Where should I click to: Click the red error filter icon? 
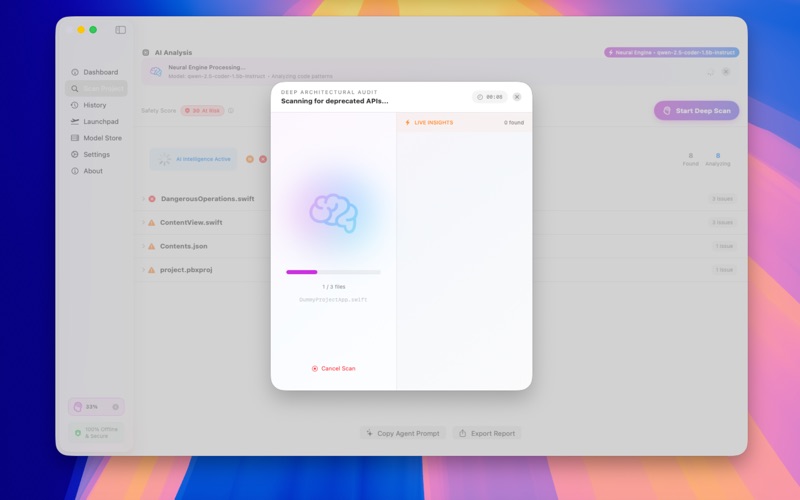click(x=263, y=159)
